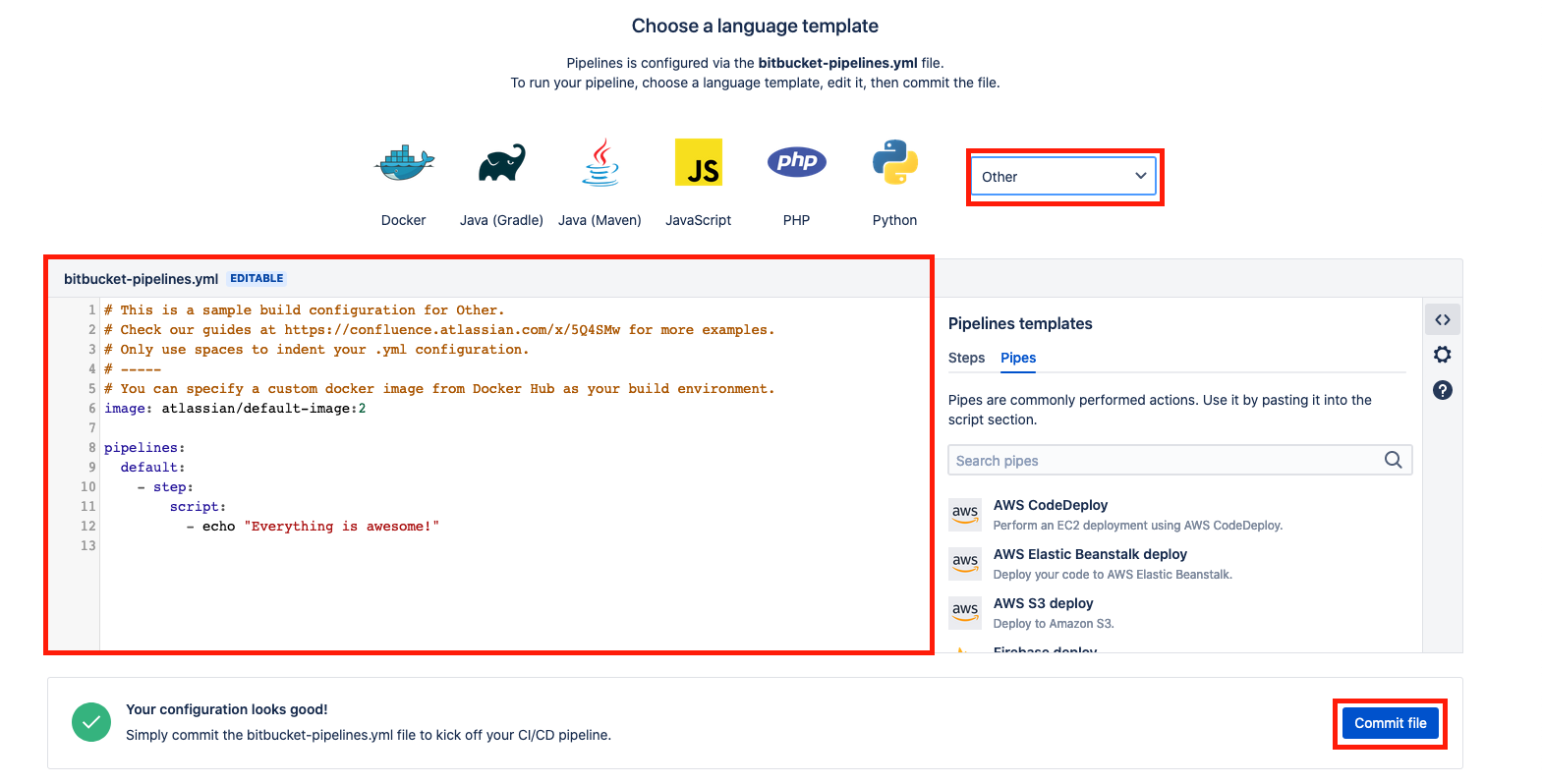
Task: Open the help question mark icon
Action: (x=1443, y=390)
